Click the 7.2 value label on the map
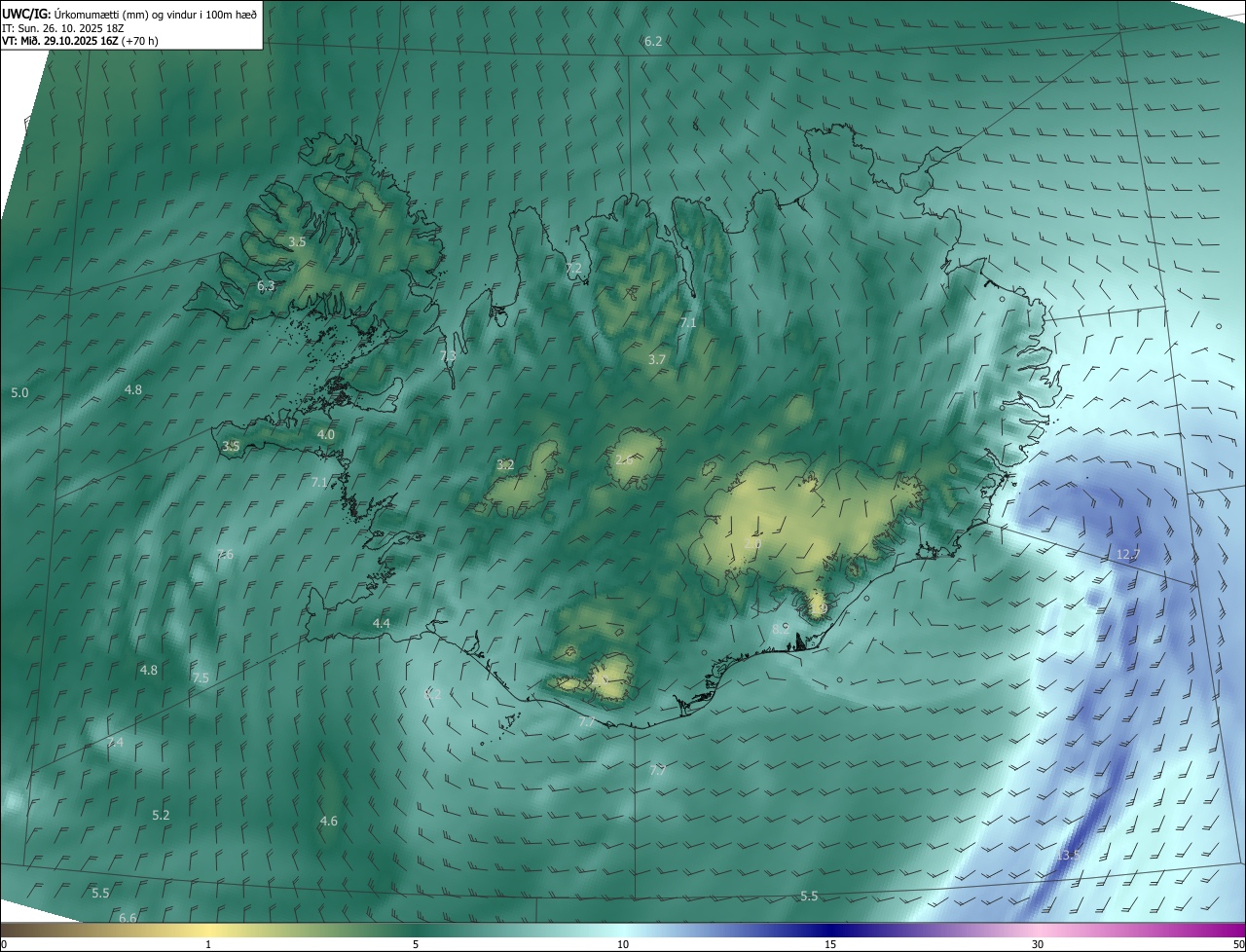1246x952 pixels. 574,269
